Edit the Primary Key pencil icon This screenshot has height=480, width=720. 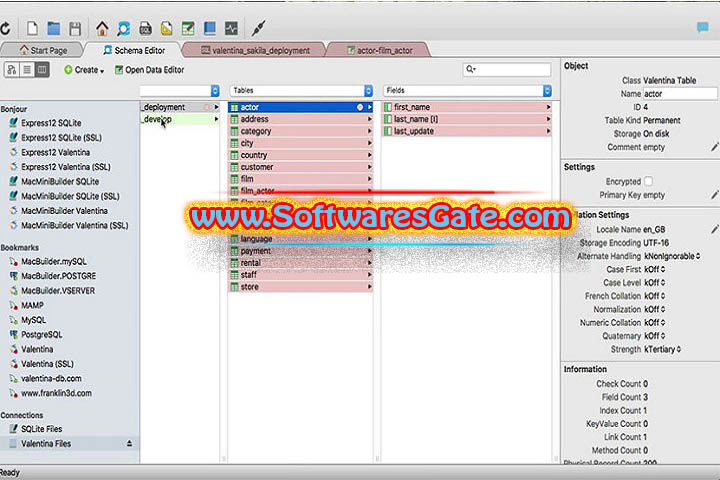coord(714,195)
